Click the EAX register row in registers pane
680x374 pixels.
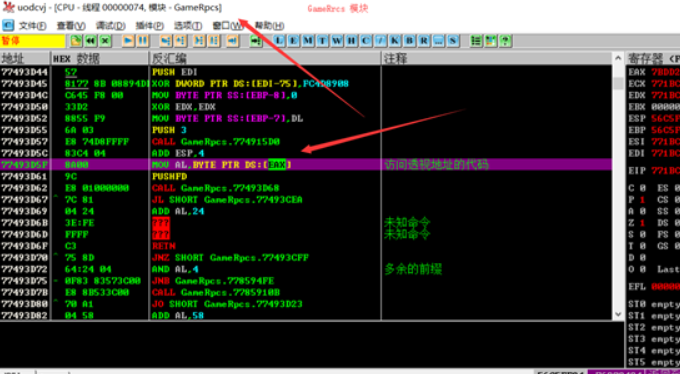pyautogui.click(x=654, y=72)
